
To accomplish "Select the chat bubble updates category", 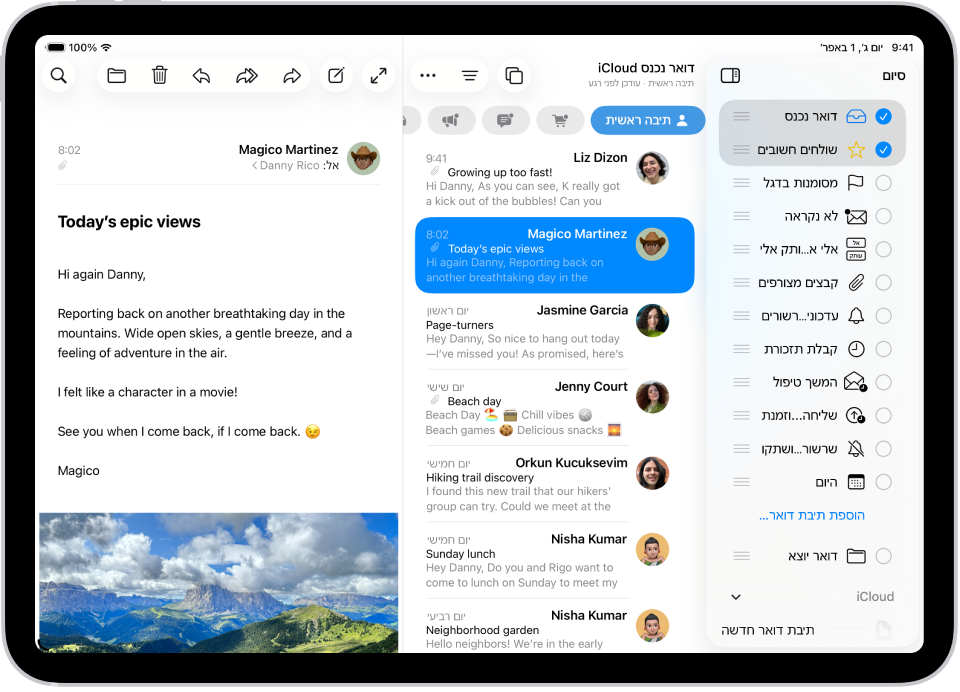I will click(506, 121).
